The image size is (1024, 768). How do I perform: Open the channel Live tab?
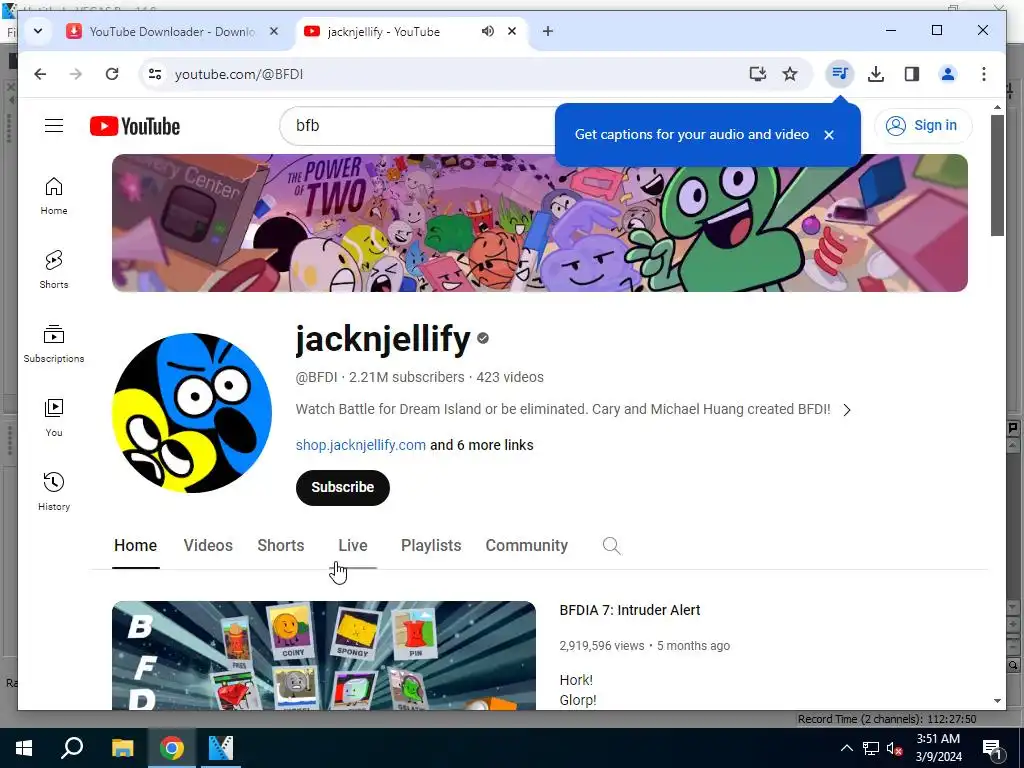(353, 545)
